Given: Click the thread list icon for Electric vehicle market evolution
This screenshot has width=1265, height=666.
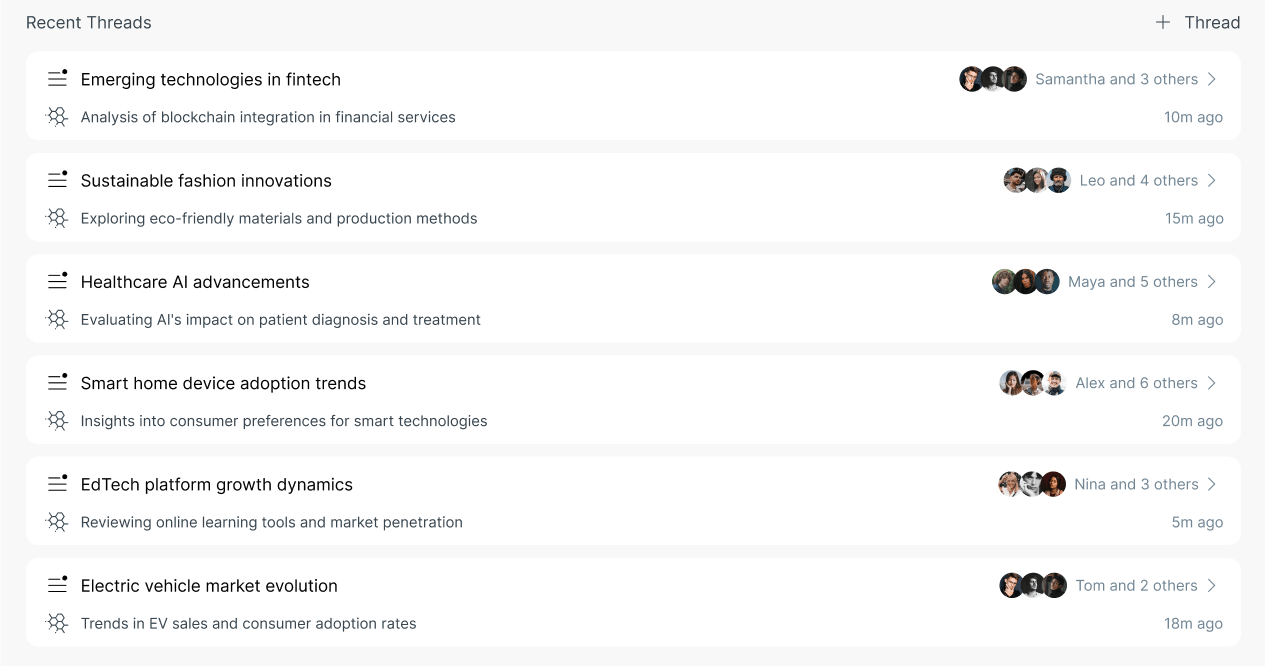Looking at the screenshot, I should tap(58, 585).
